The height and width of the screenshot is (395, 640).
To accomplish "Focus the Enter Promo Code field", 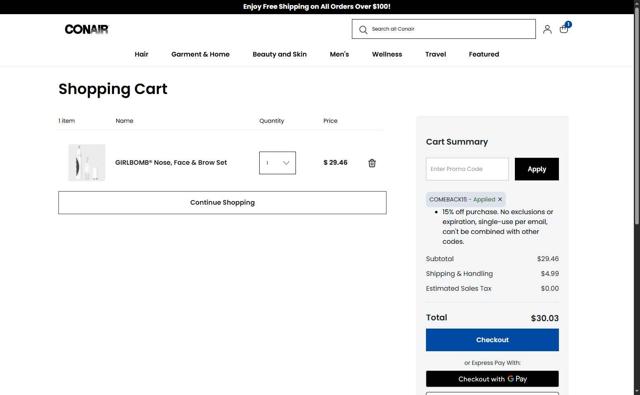I will click(x=467, y=169).
